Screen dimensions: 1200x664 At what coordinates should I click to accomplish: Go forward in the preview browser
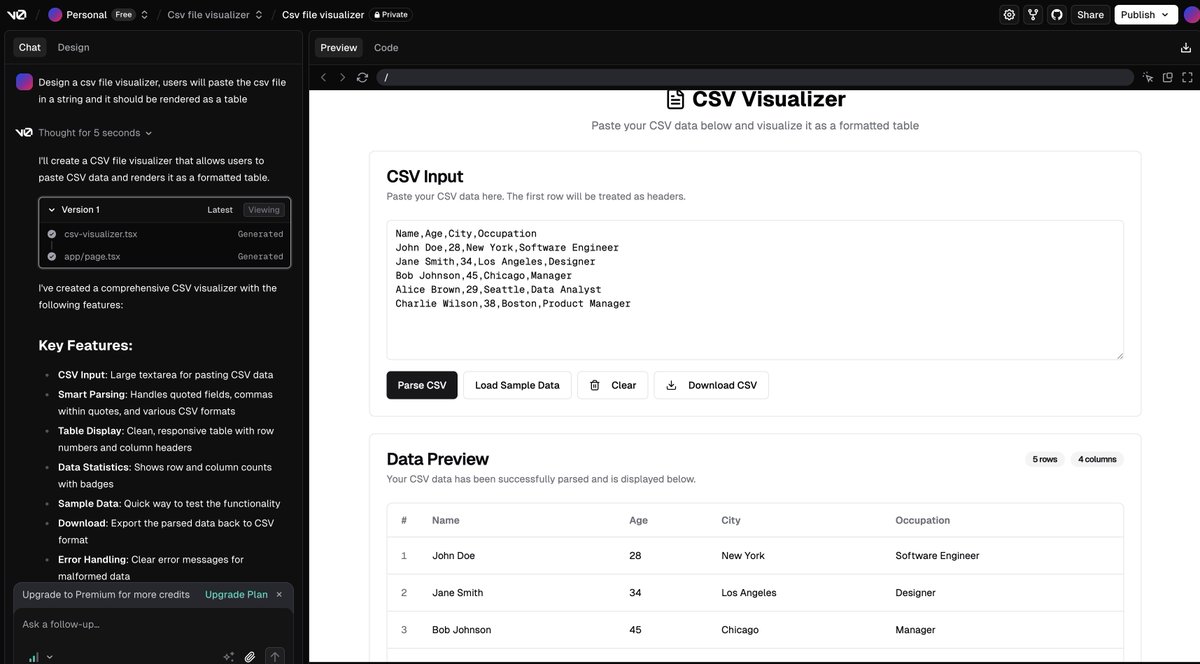(x=342, y=77)
